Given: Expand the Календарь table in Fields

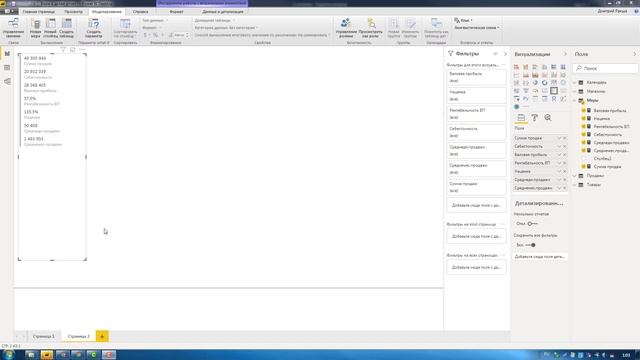Looking at the screenshot, I should [575, 82].
